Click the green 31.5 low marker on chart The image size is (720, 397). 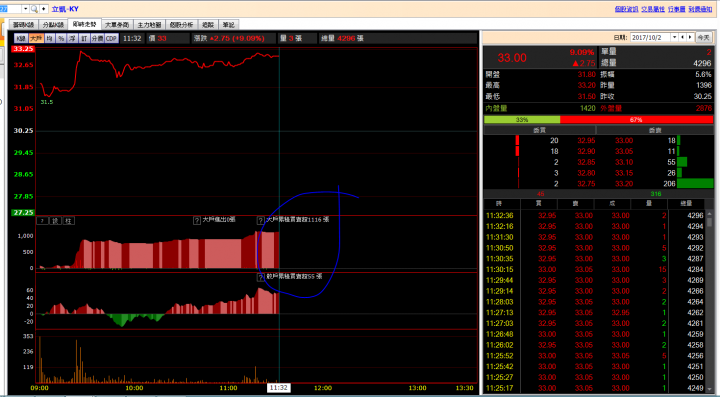tap(46, 102)
